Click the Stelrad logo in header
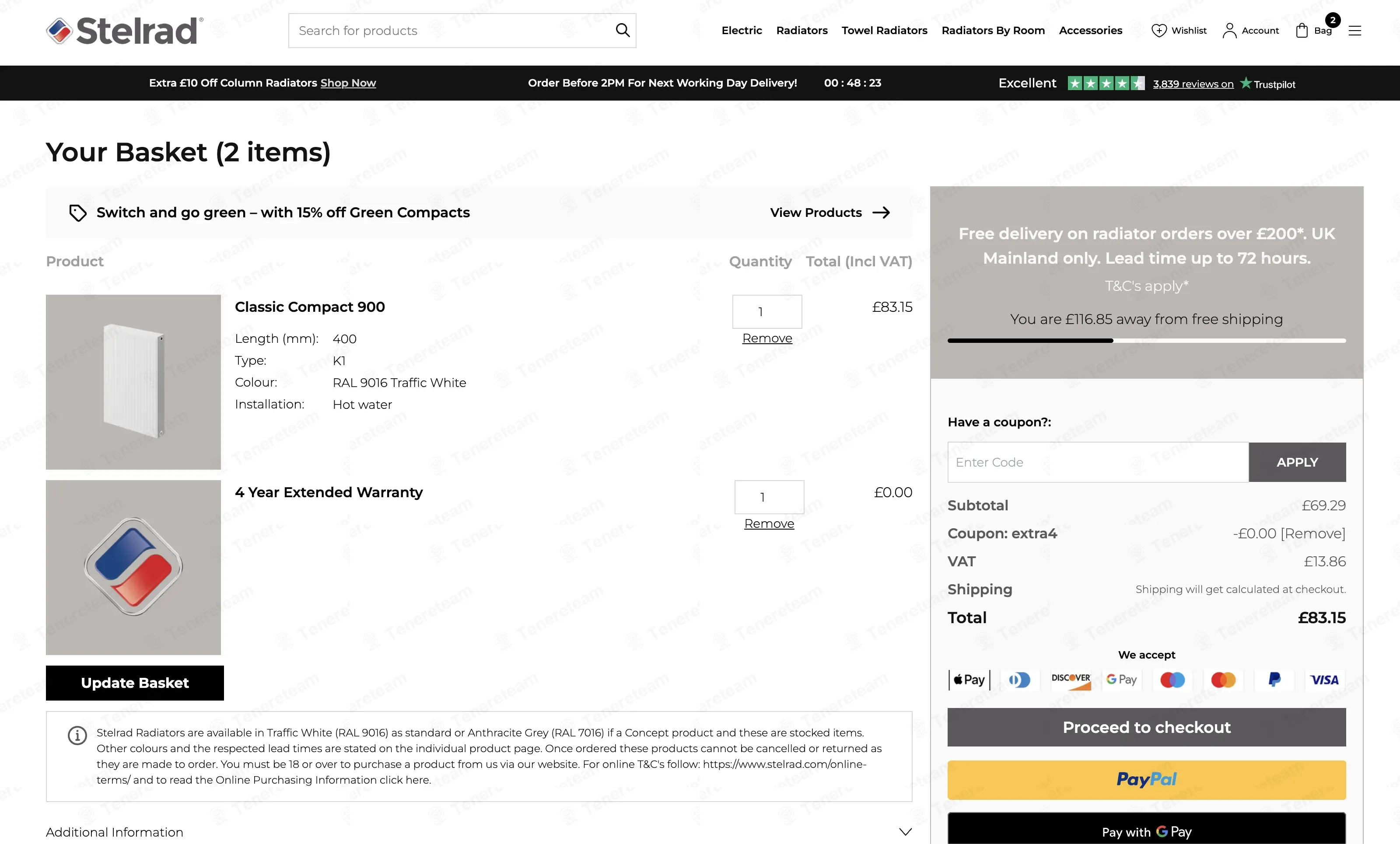Image resolution: width=1400 pixels, height=844 pixels. [124, 31]
